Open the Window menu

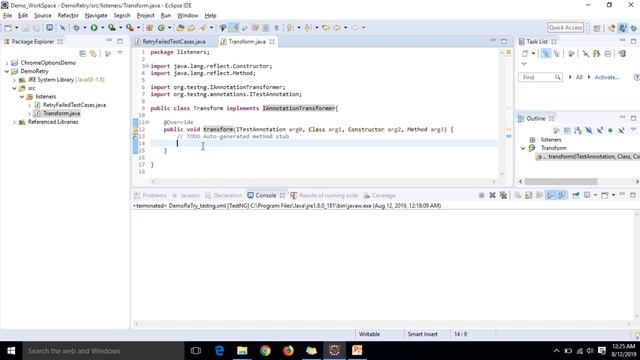(187, 16)
